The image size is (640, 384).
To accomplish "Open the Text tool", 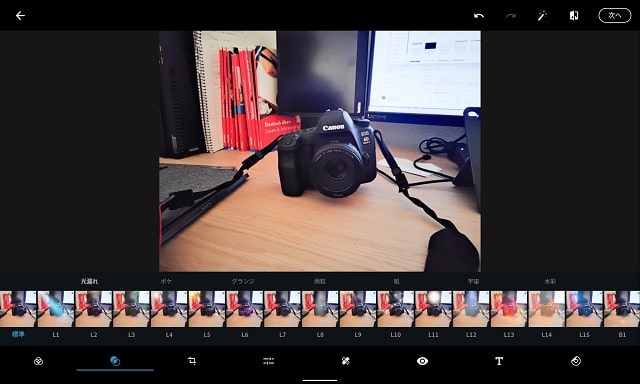I will (499, 361).
